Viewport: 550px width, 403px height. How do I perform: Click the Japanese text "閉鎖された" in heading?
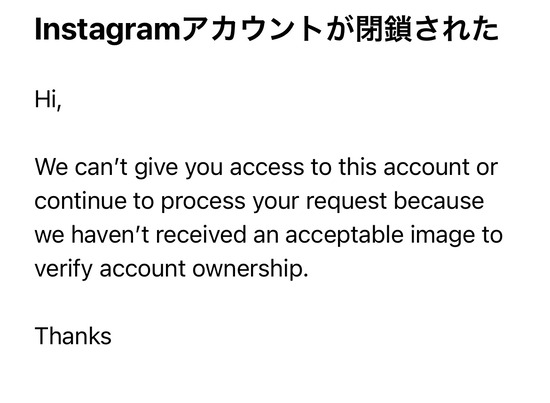point(427,30)
